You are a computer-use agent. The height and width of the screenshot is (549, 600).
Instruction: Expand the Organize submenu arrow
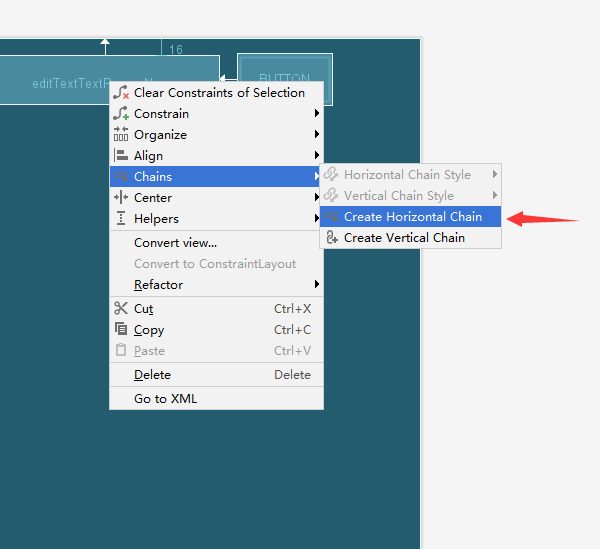tap(317, 135)
